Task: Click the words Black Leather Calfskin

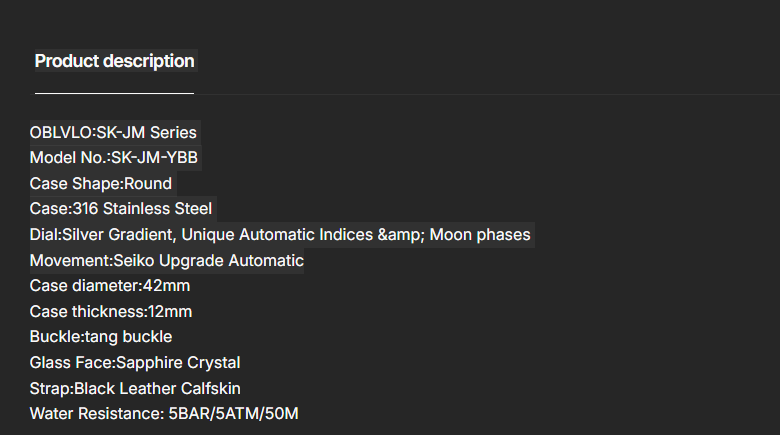Action: coord(157,388)
